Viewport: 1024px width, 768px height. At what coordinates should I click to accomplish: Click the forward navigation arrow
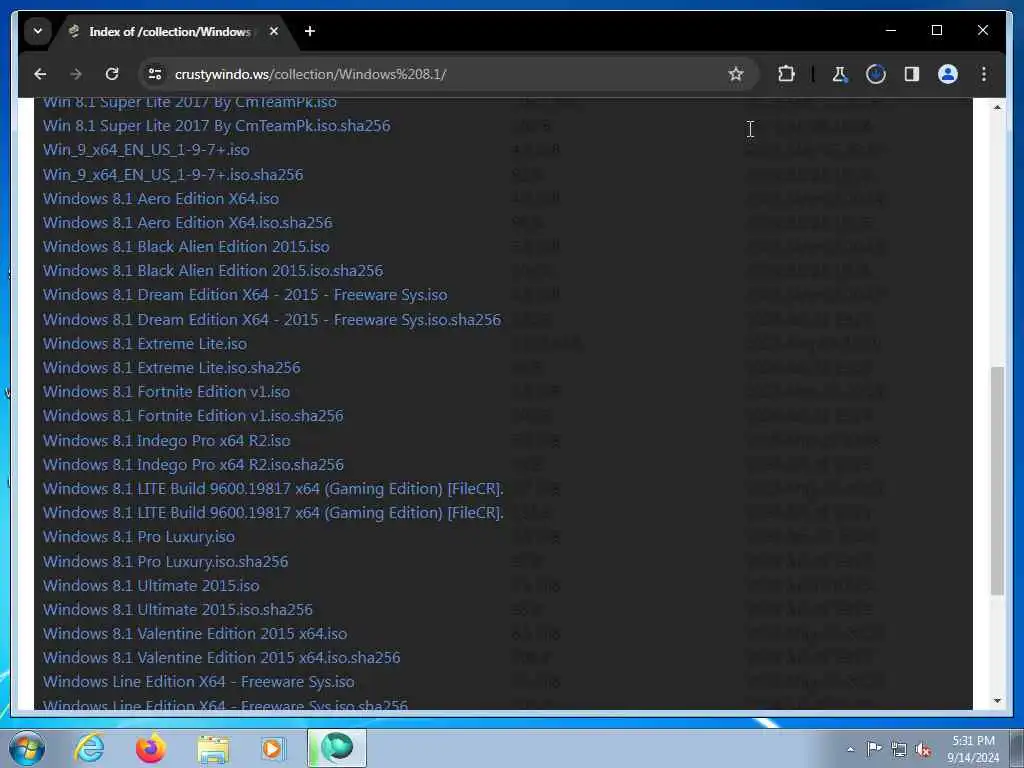point(76,74)
